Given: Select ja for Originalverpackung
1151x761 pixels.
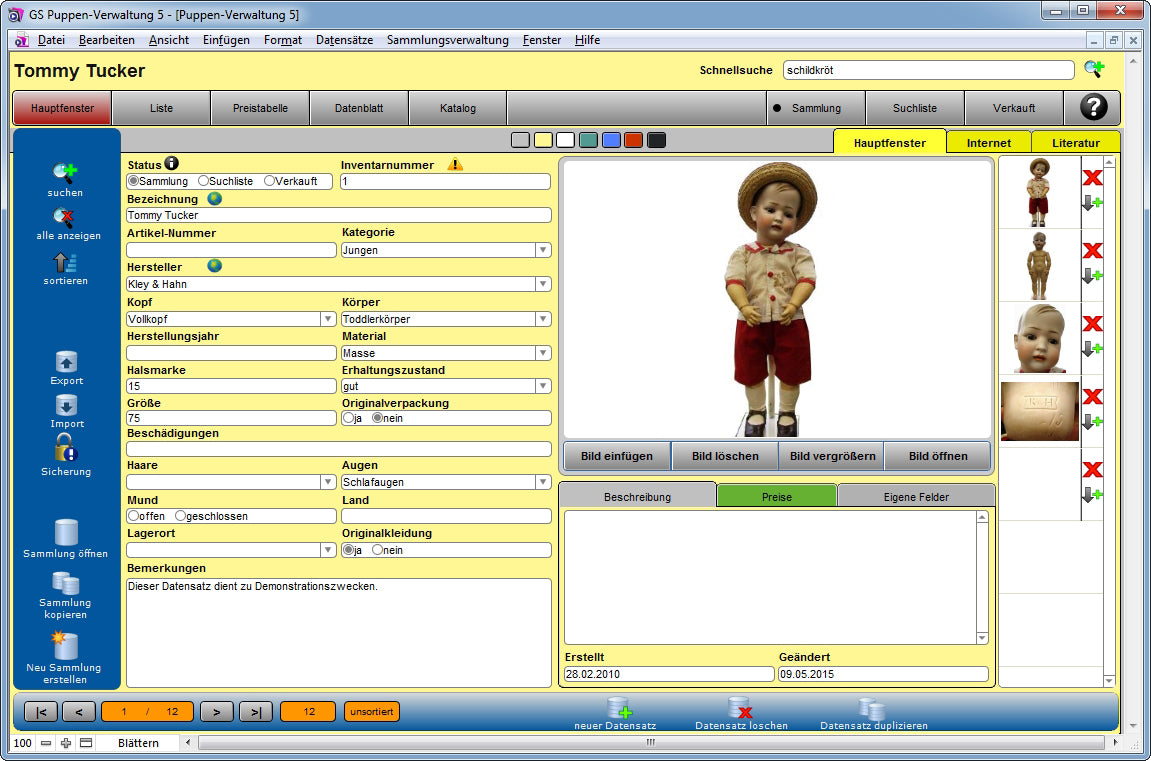Looking at the screenshot, I should coord(348,418).
